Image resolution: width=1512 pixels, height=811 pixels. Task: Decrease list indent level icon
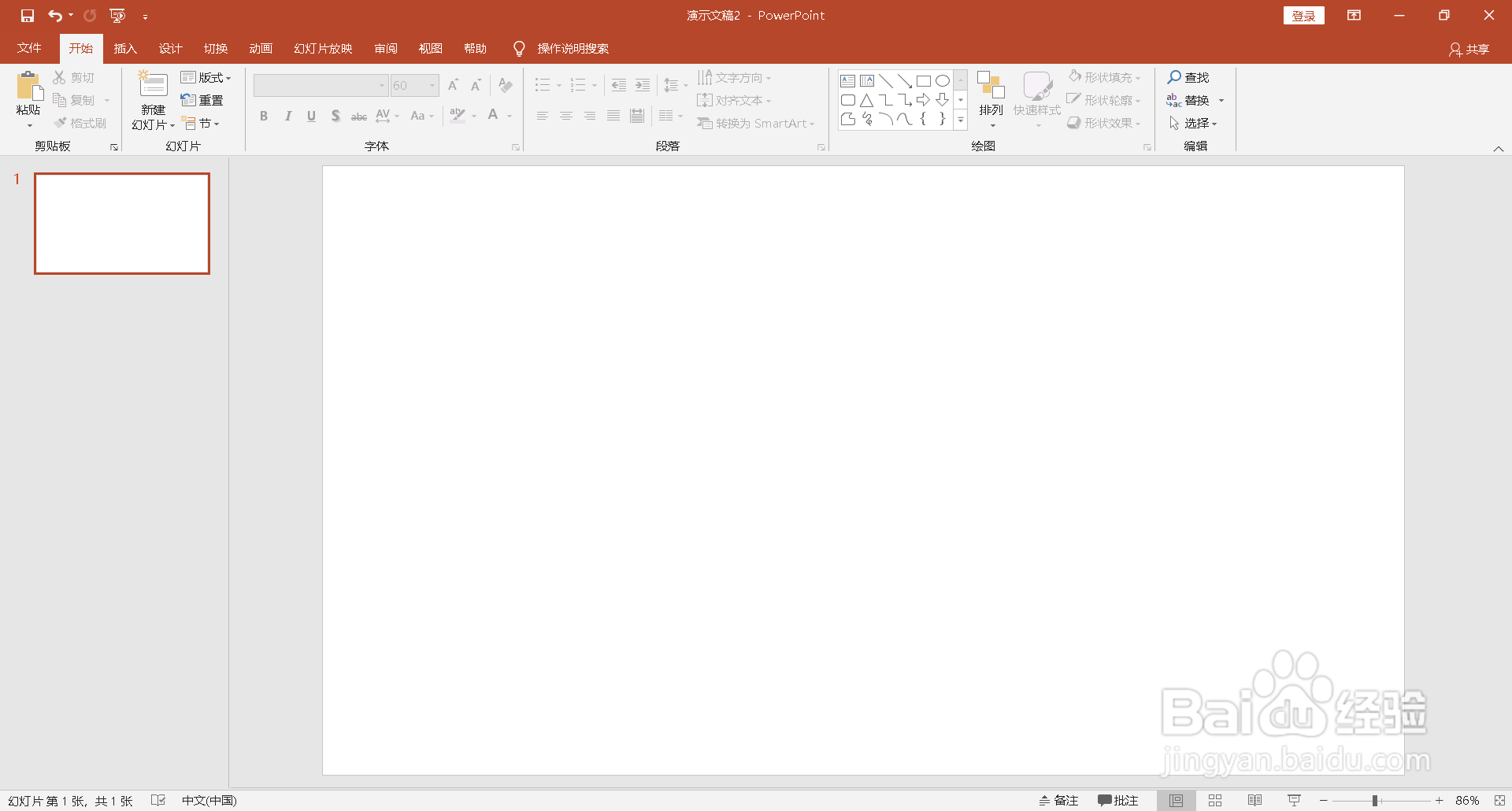[619, 85]
